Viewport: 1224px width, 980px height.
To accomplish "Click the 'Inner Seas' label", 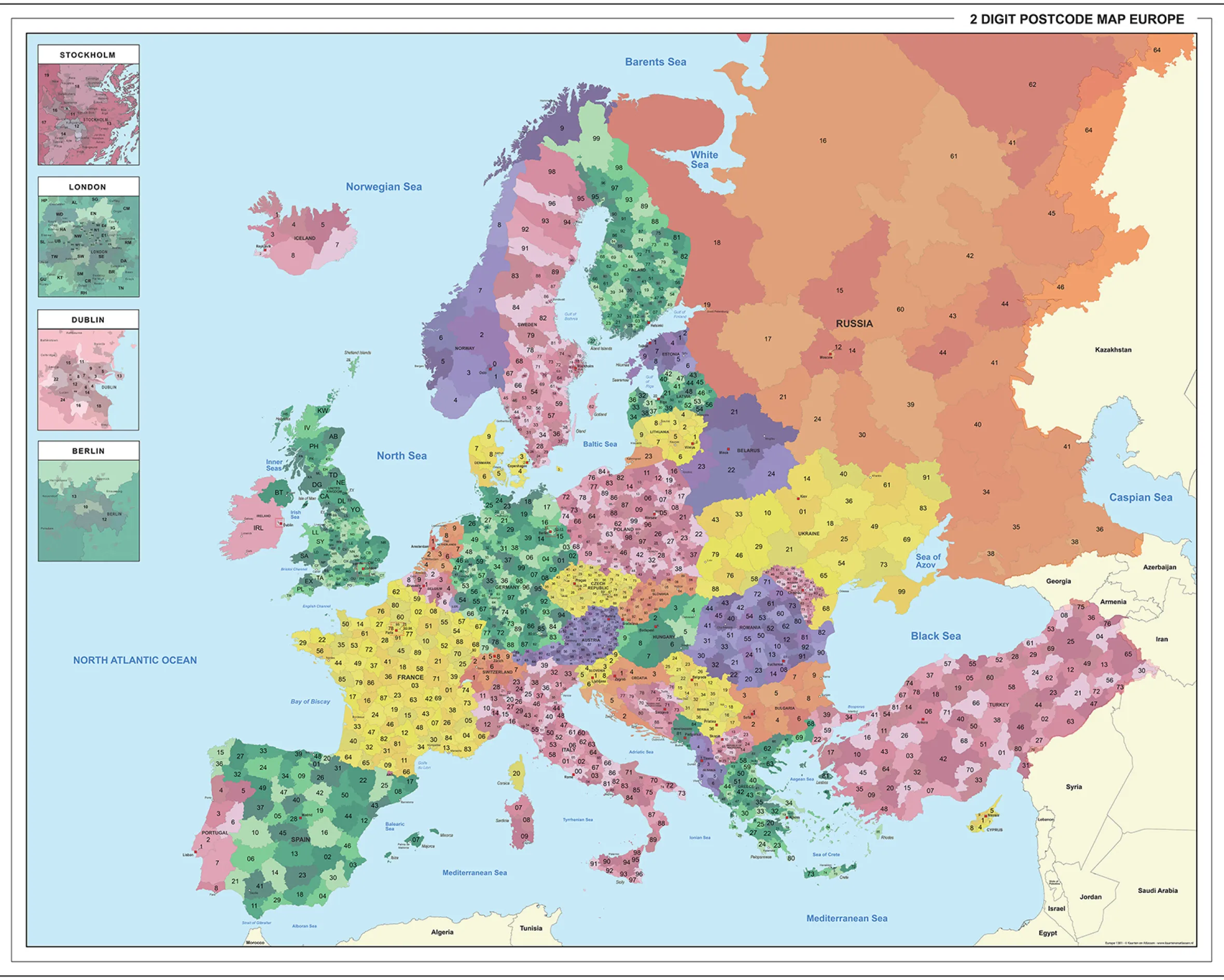I will click(274, 465).
